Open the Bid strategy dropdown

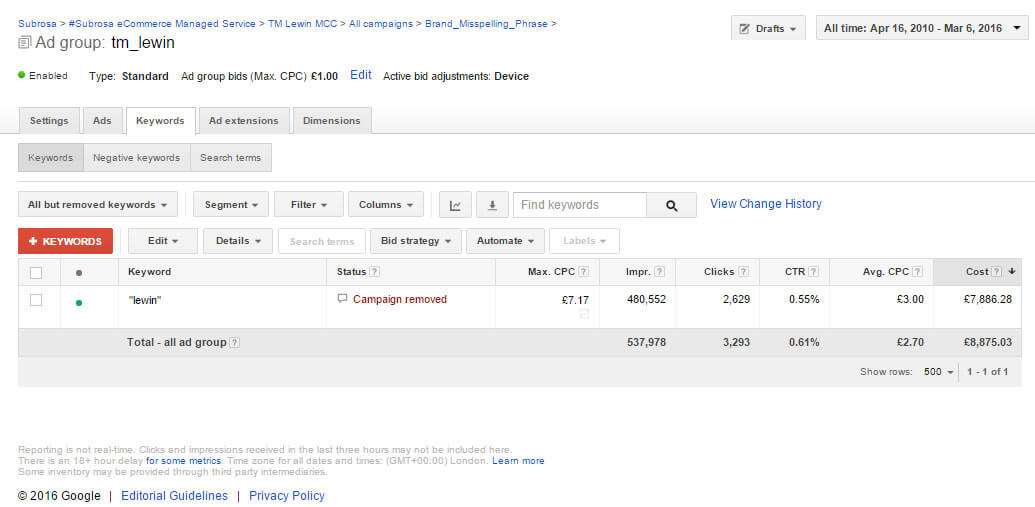[415, 241]
